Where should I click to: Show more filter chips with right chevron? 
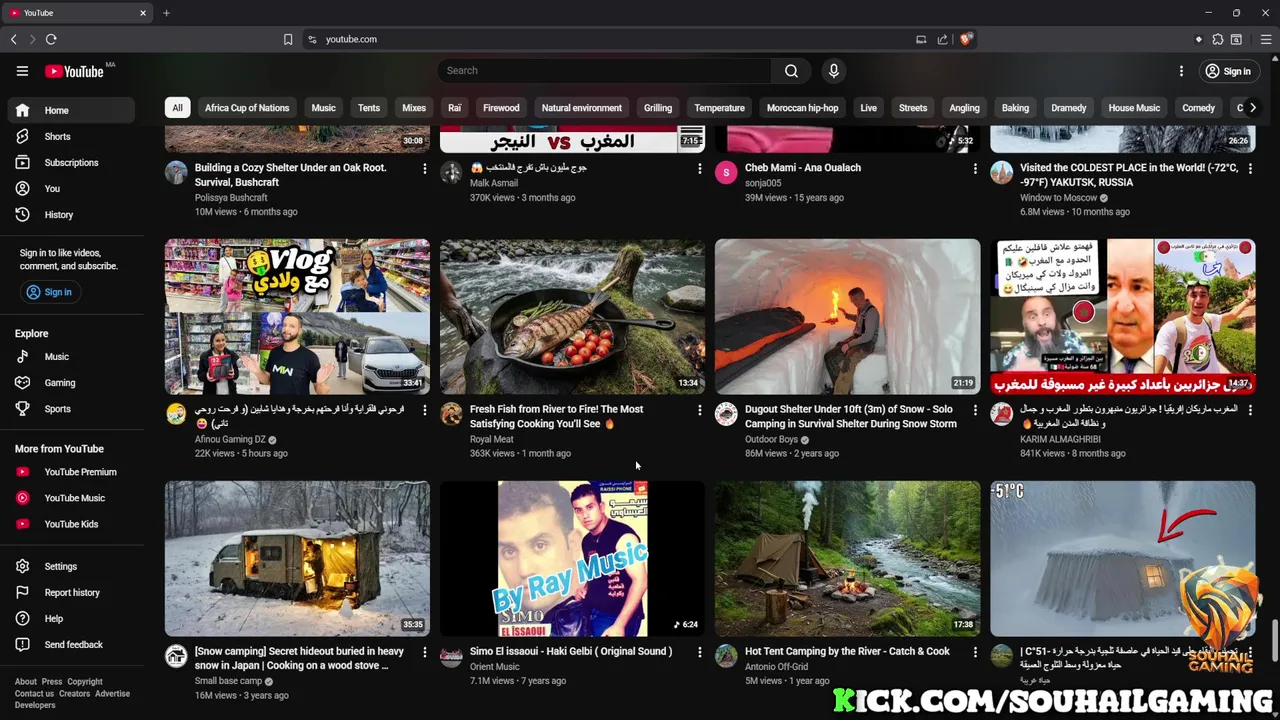point(1252,108)
